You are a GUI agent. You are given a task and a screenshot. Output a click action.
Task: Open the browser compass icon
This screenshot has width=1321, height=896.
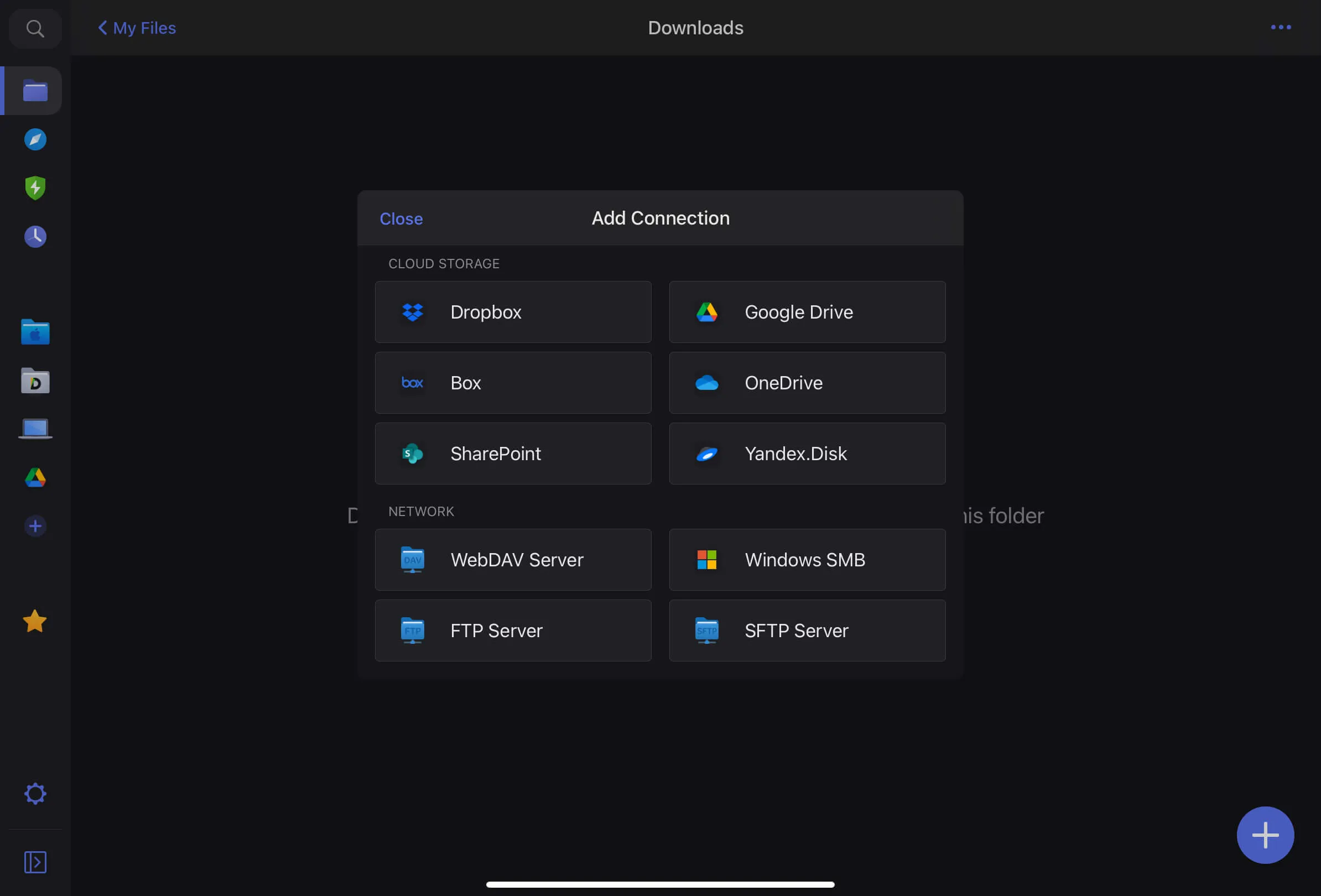click(35, 139)
